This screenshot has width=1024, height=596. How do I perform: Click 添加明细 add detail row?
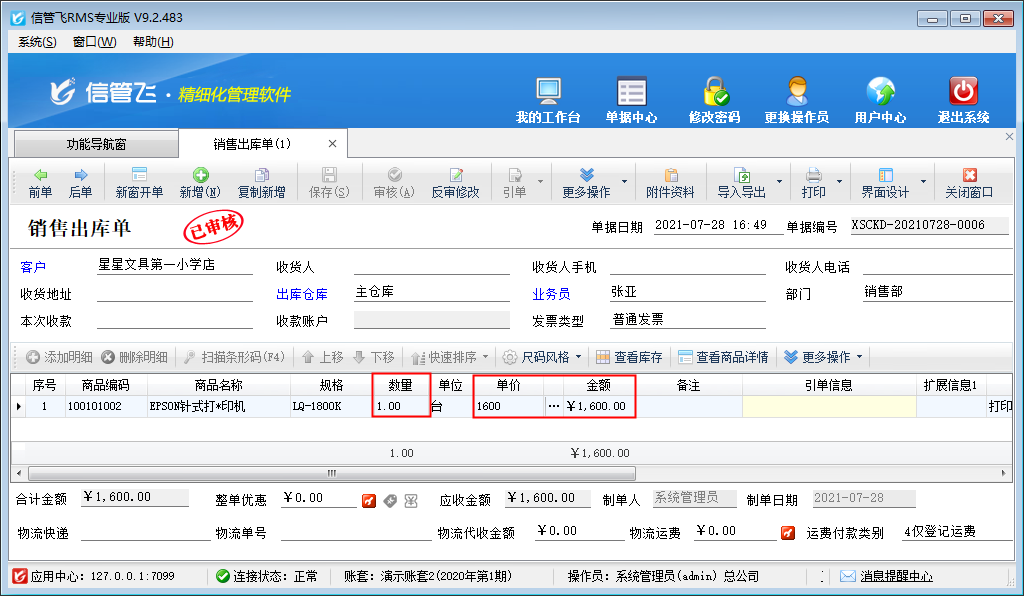[x=59, y=357]
